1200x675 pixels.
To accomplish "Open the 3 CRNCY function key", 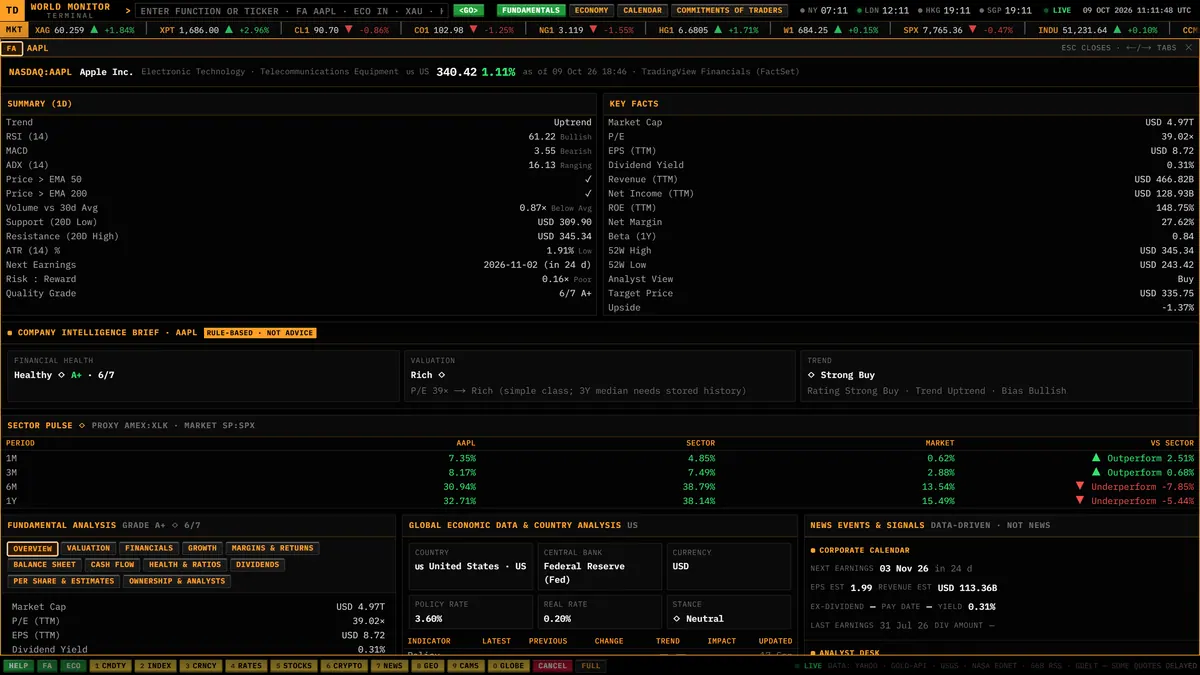I will [200, 666].
